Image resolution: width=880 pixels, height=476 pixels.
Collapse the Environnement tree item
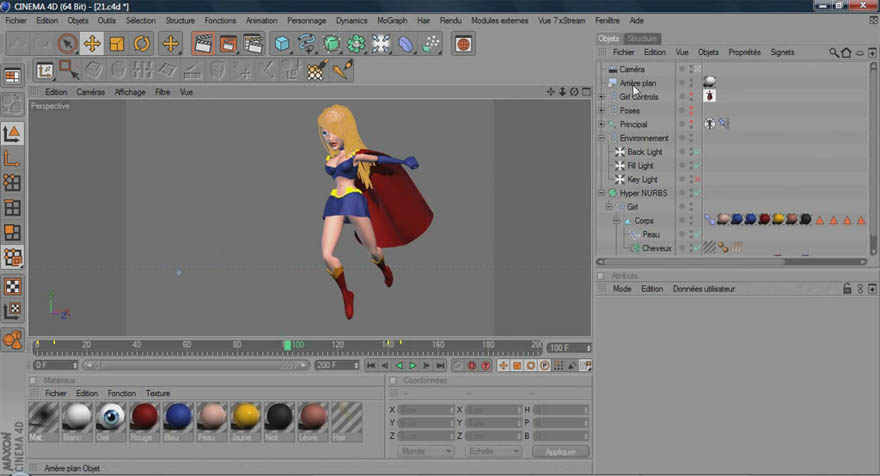click(x=602, y=138)
